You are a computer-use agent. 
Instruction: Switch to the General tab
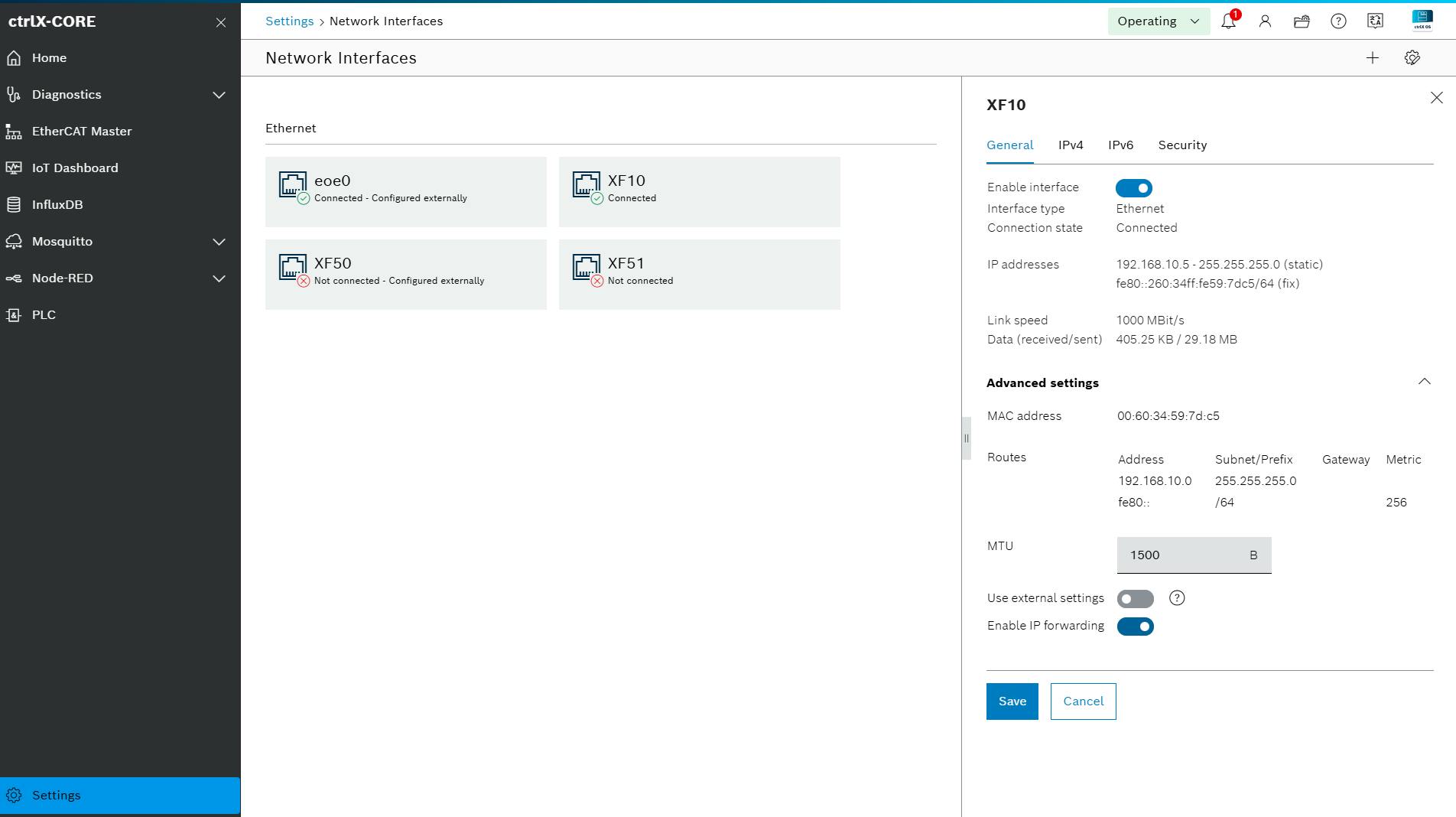[x=1009, y=145]
